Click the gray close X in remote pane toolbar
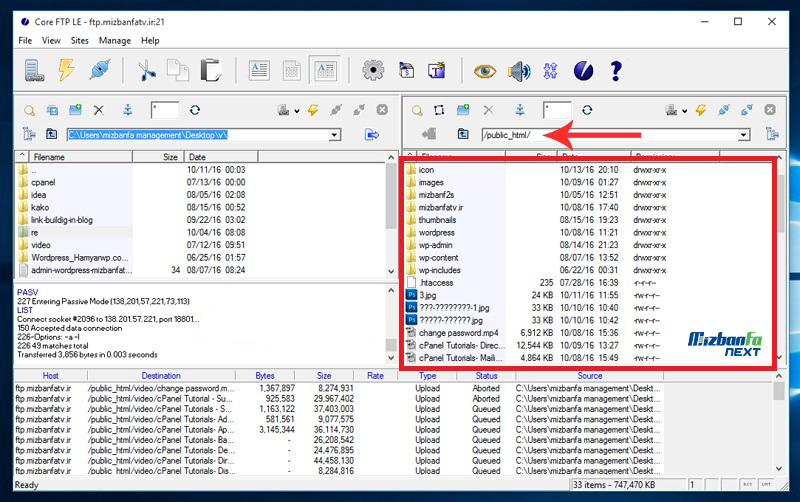Image resolution: width=800 pixels, height=502 pixels. click(x=770, y=110)
